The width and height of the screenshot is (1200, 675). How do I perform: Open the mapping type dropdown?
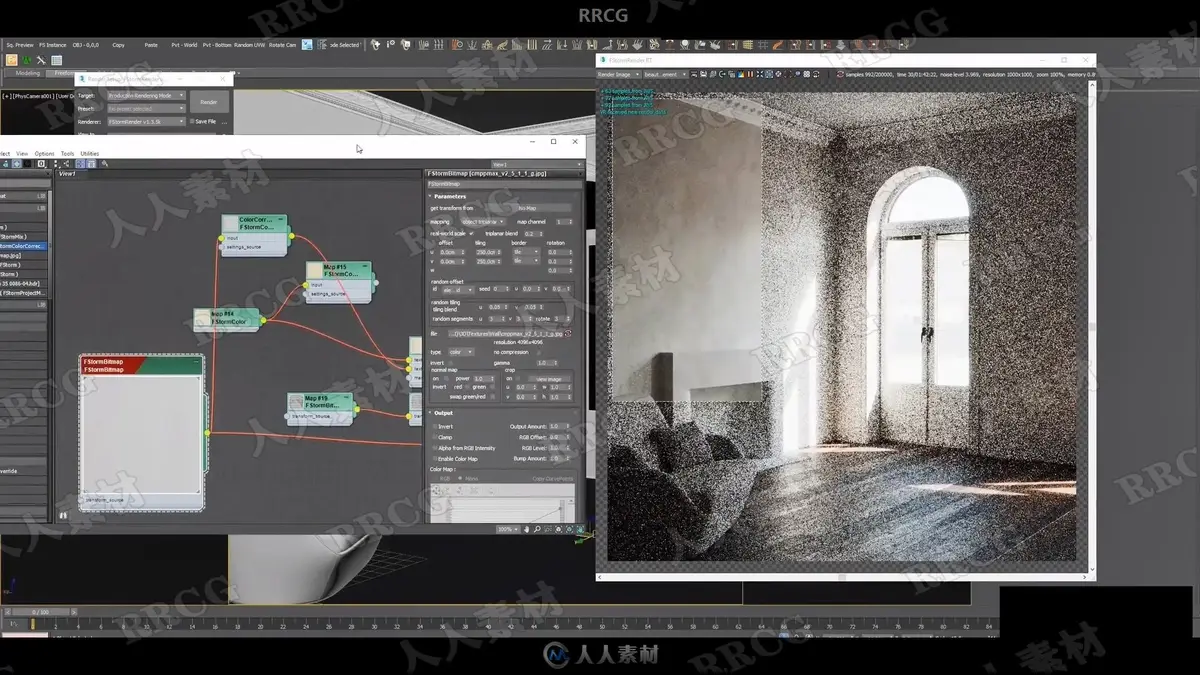click(482, 221)
